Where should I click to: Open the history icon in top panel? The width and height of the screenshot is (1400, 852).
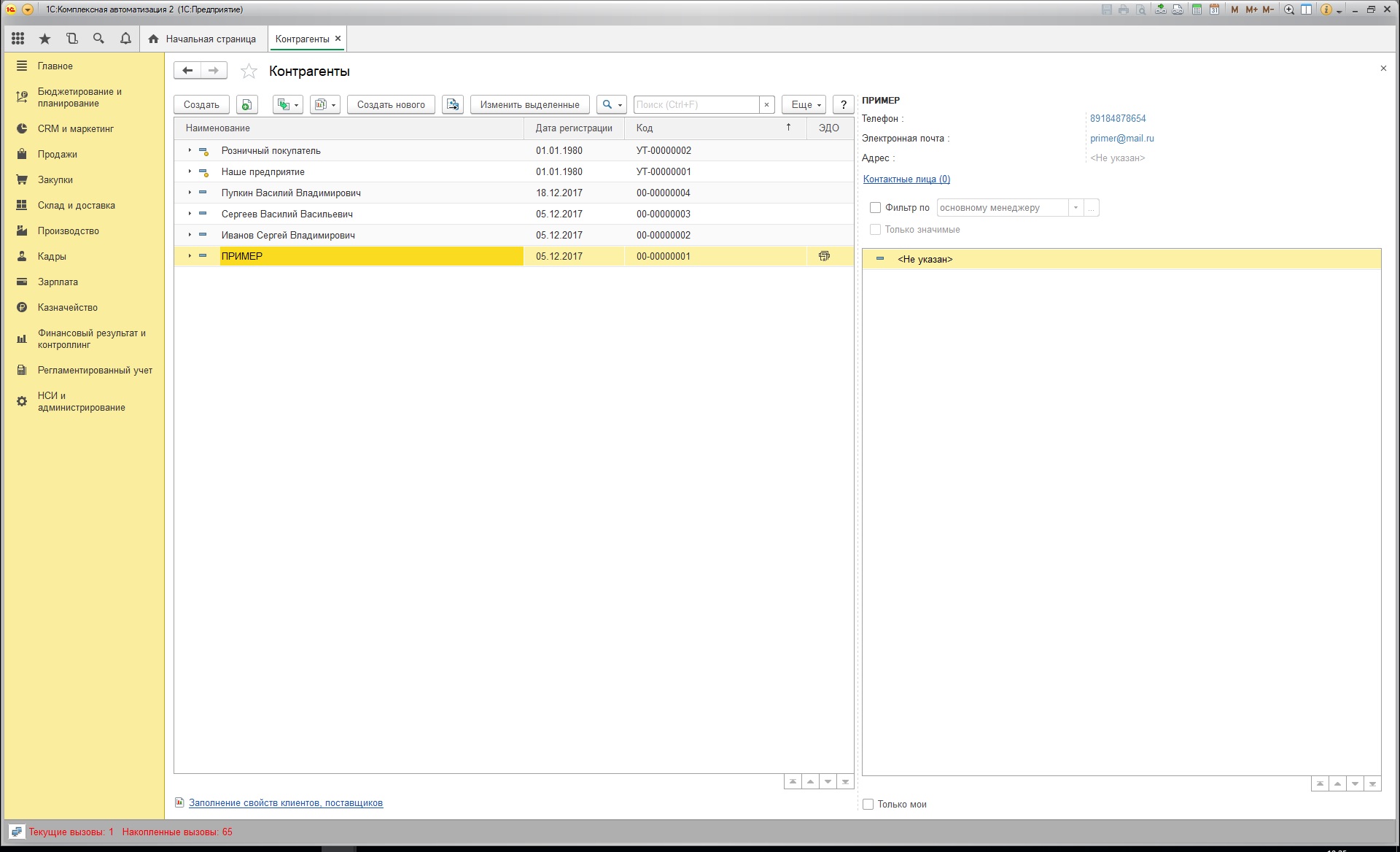[71, 39]
